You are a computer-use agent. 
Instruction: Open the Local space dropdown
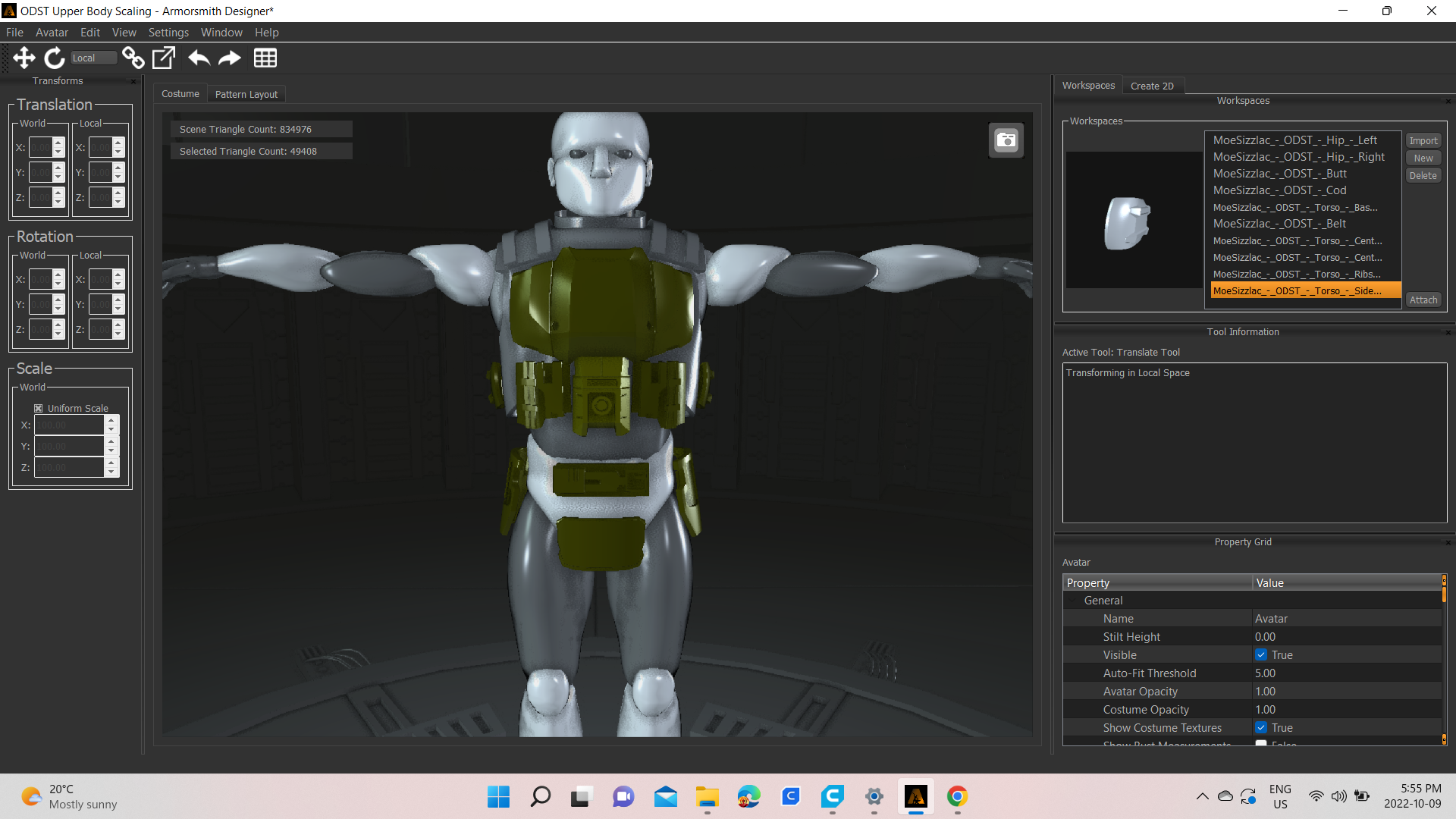click(x=93, y=58)
